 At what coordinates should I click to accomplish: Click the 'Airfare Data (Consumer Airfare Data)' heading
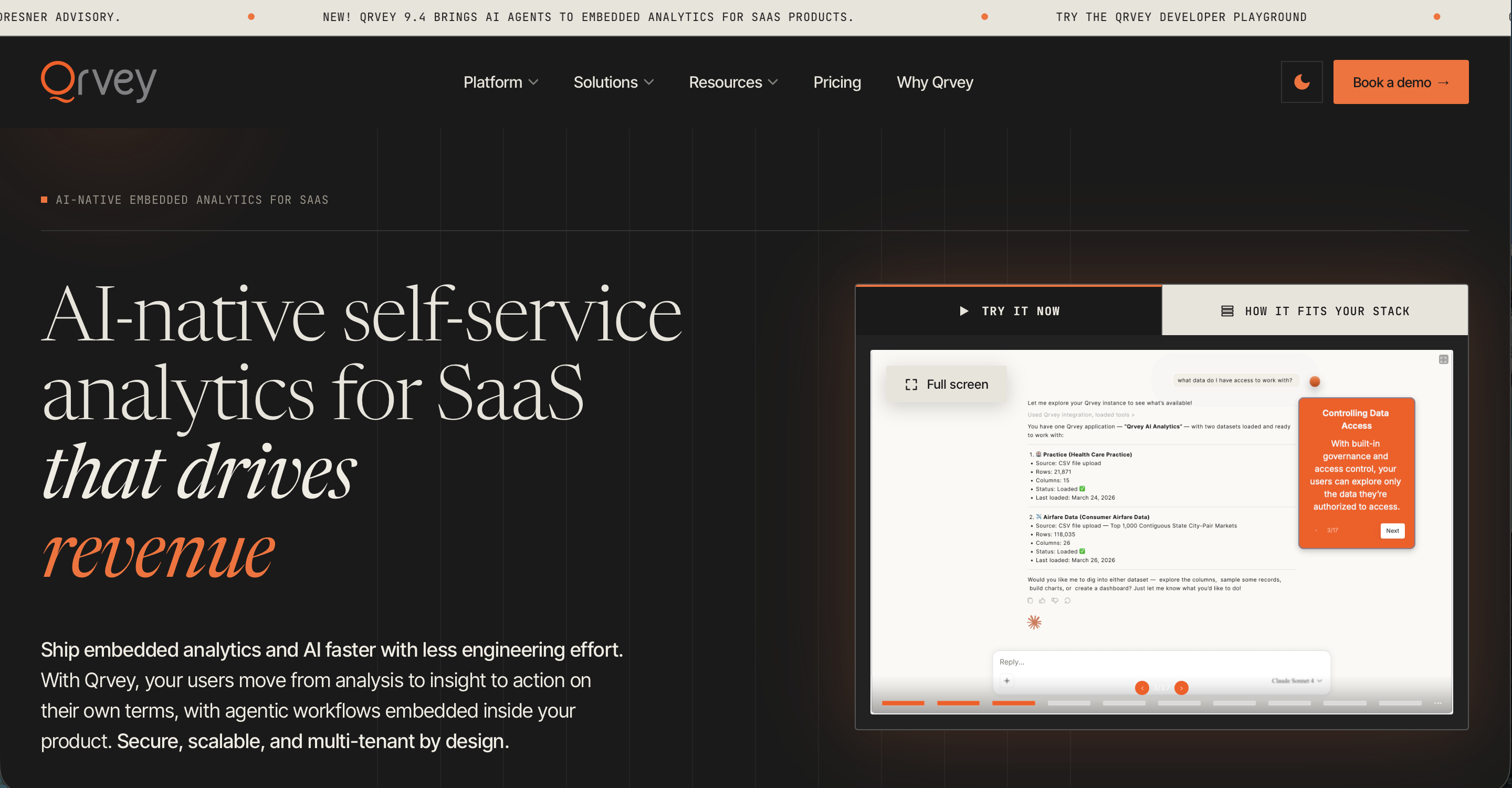pos(1096,517)
